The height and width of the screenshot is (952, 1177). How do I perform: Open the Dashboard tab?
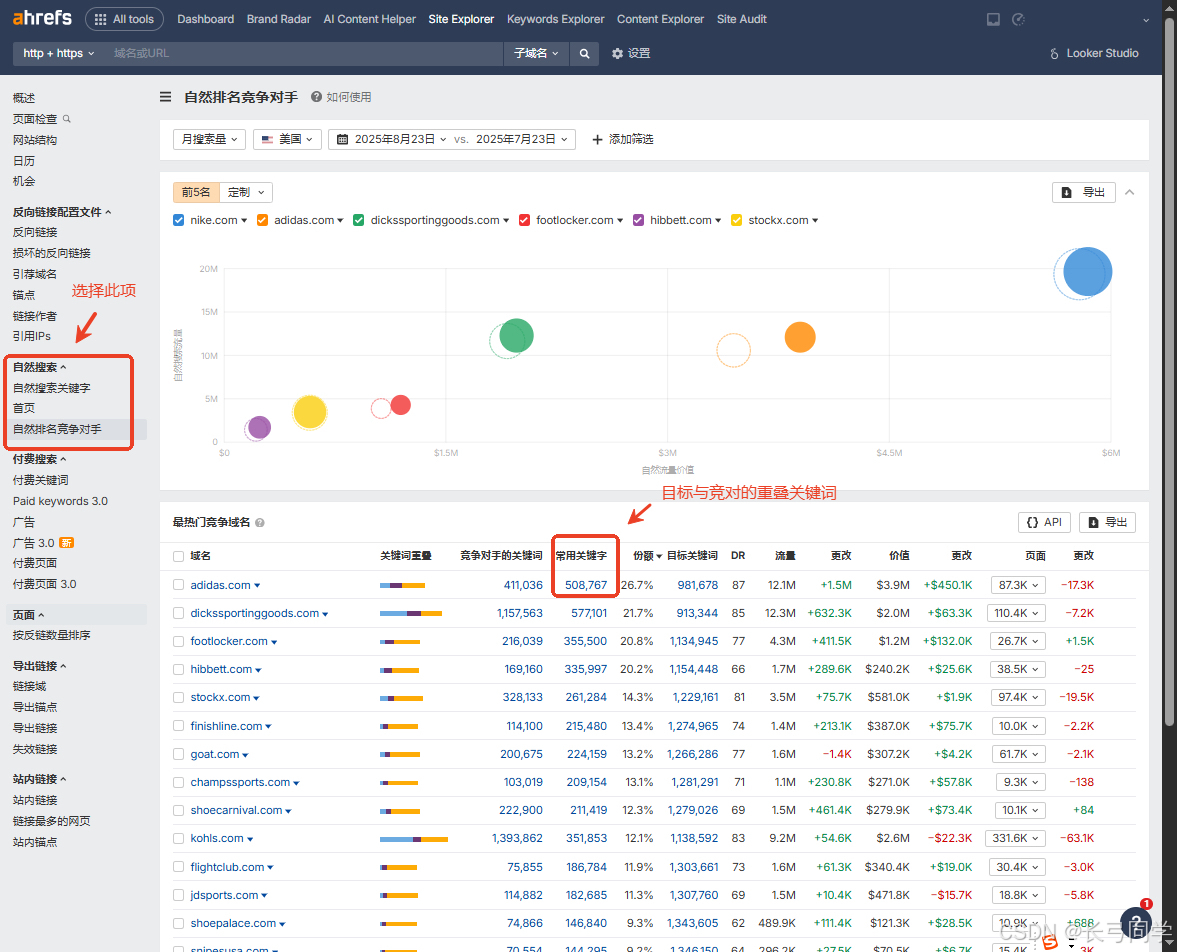click(206, 19)
